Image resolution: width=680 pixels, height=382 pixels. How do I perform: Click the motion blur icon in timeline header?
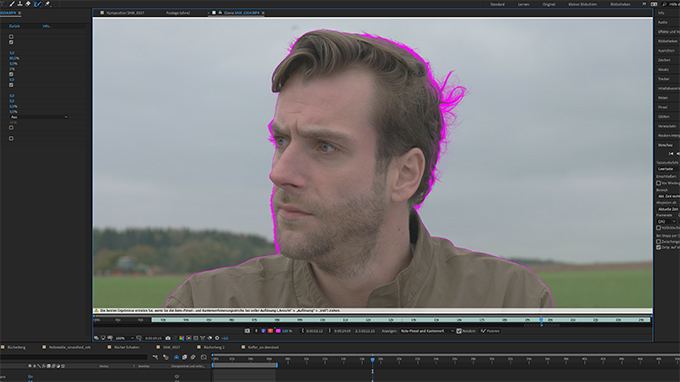[193, 357]
